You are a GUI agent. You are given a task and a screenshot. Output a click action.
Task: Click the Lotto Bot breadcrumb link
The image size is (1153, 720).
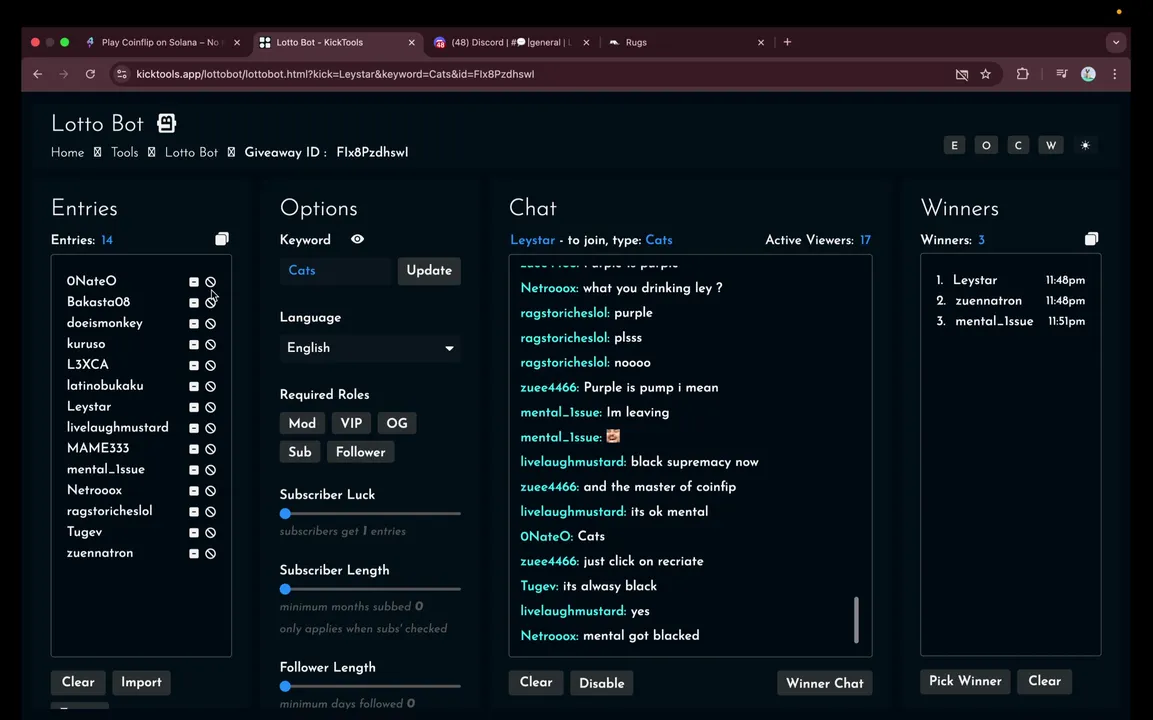(x=191, y=153)
